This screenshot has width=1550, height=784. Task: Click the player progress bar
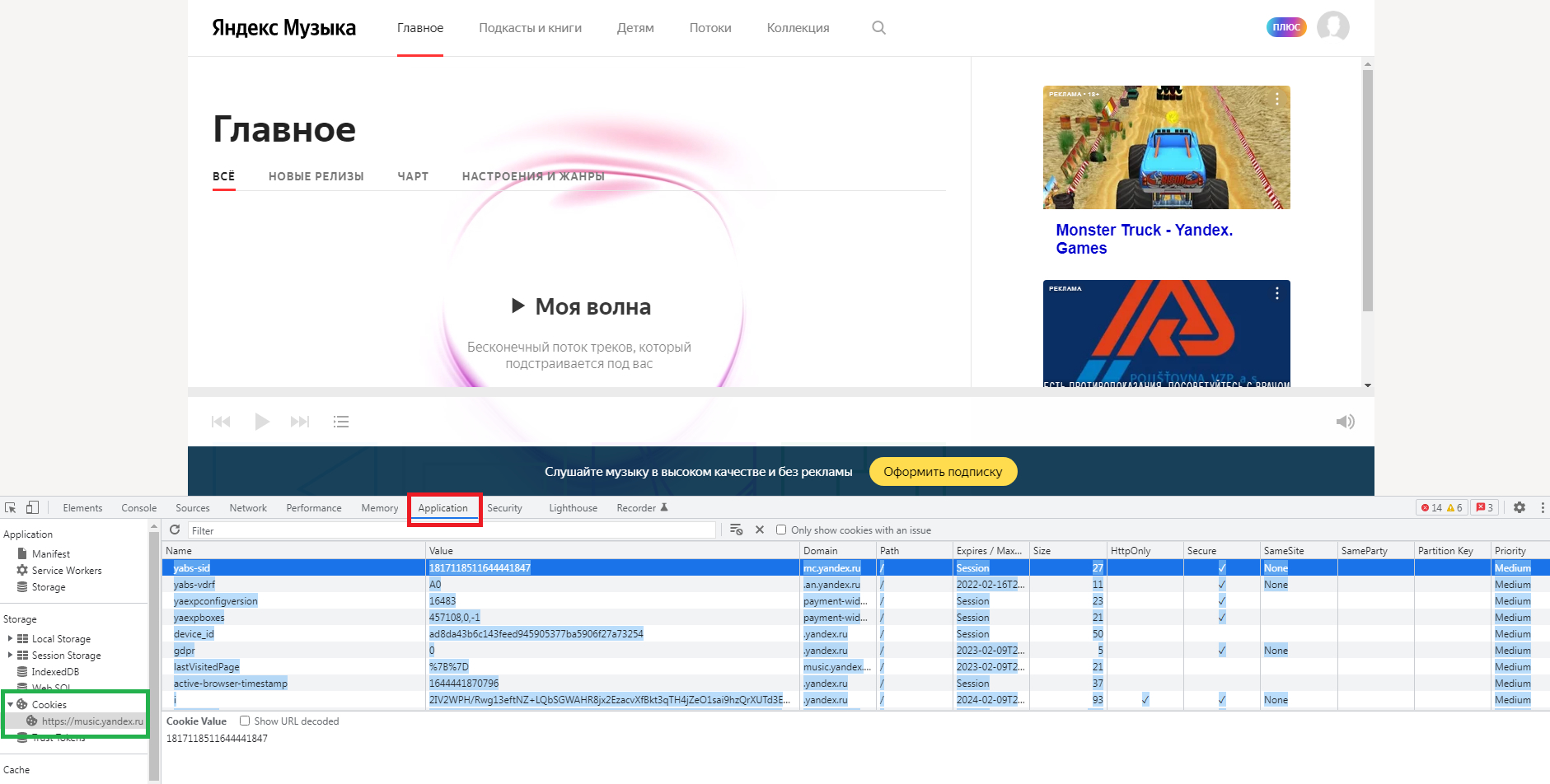point(781,392)
